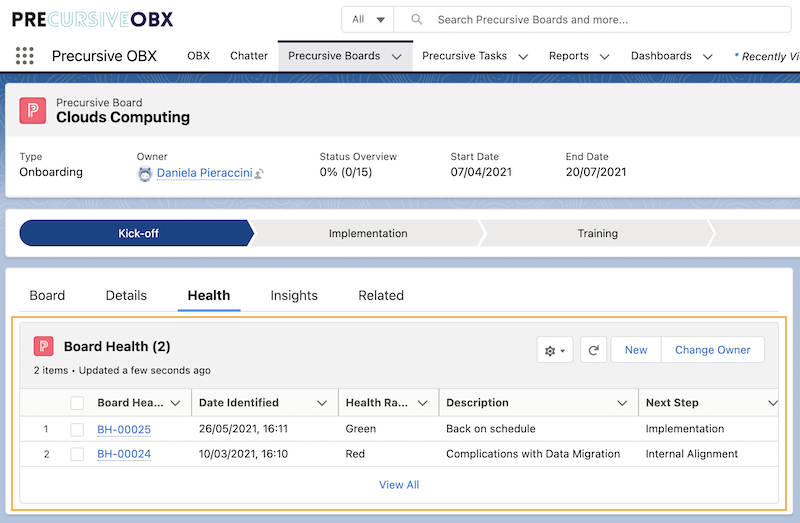Select the Health tab
This screenshot has width=800, height=523.
pos(209,295)
